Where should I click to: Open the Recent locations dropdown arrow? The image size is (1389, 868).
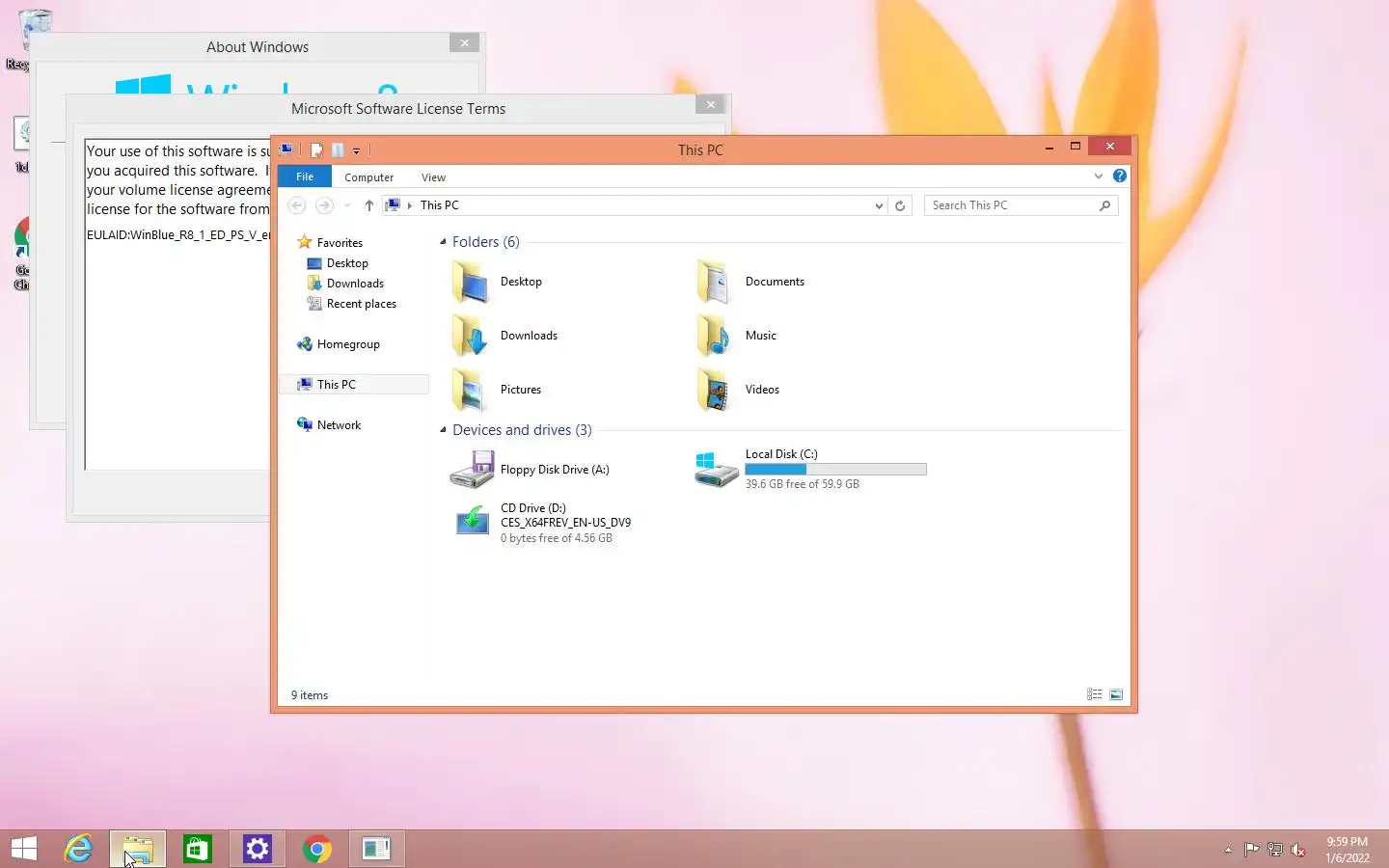click(347, 205)
